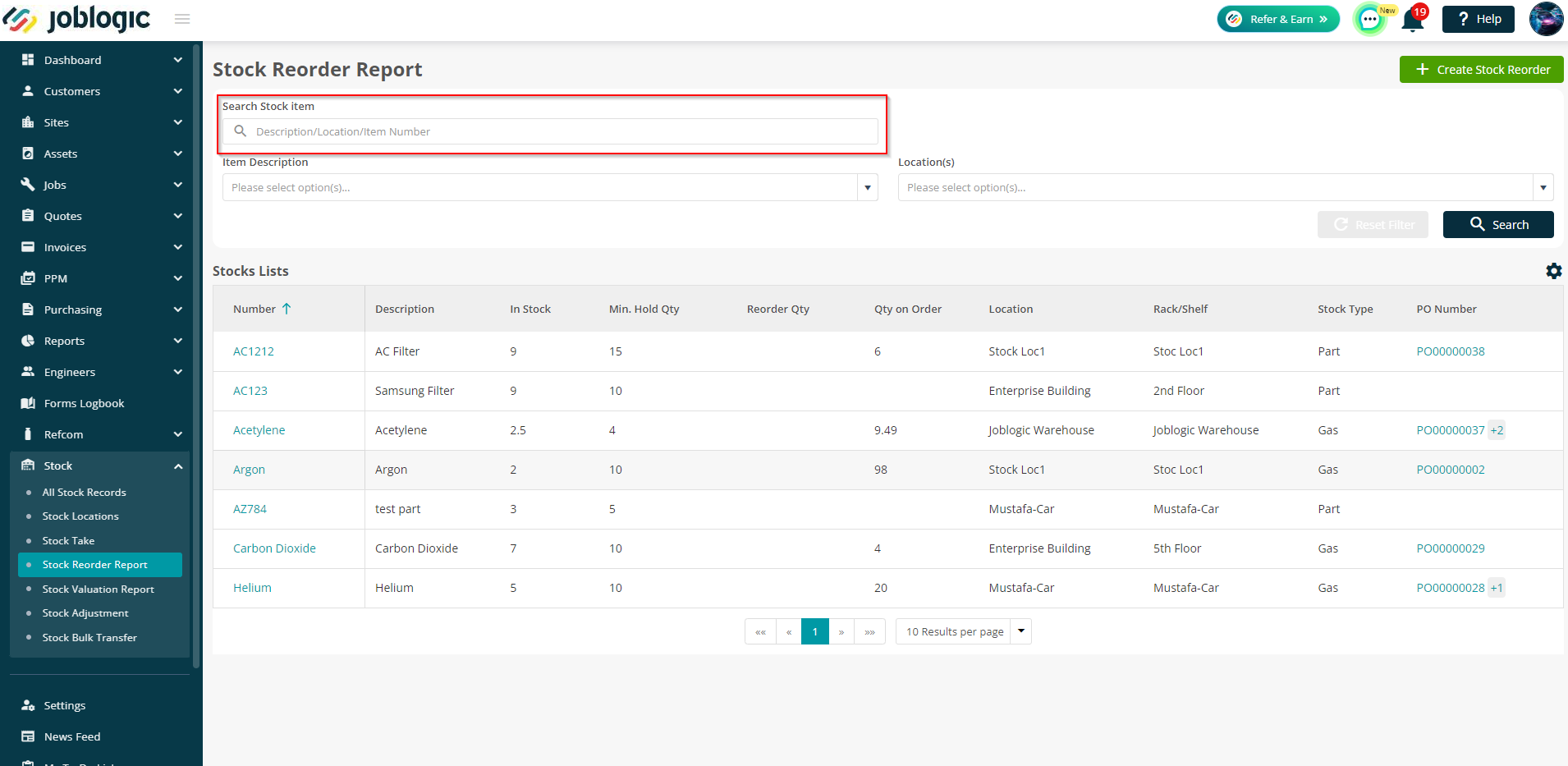Viewport: 1568px width, 766px height.
Task: Open Stock Valuation Report submenu item
Action: [x=99, y=589]
